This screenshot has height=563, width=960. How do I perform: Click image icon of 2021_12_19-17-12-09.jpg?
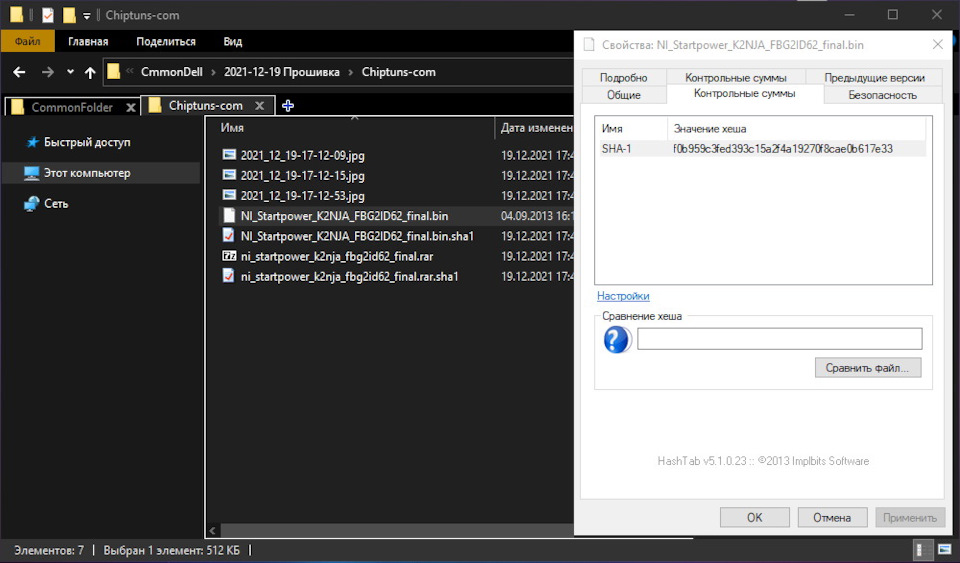tap(229, 155)
